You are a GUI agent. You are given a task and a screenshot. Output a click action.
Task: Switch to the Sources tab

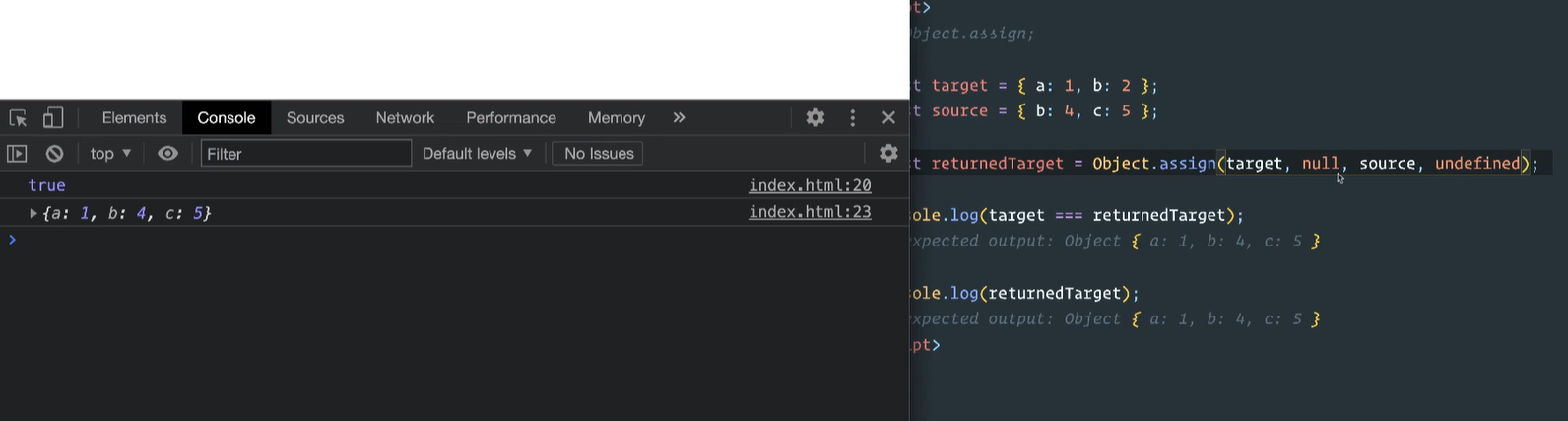click(x=315, y=118)
